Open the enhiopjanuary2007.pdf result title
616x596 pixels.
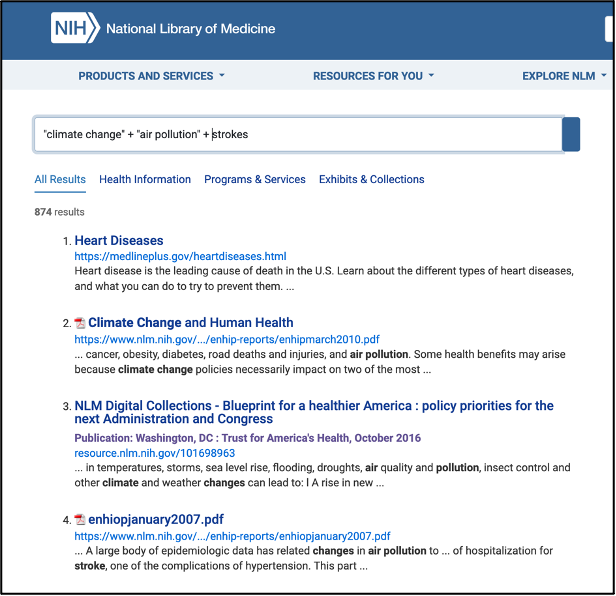coord(156,520)
